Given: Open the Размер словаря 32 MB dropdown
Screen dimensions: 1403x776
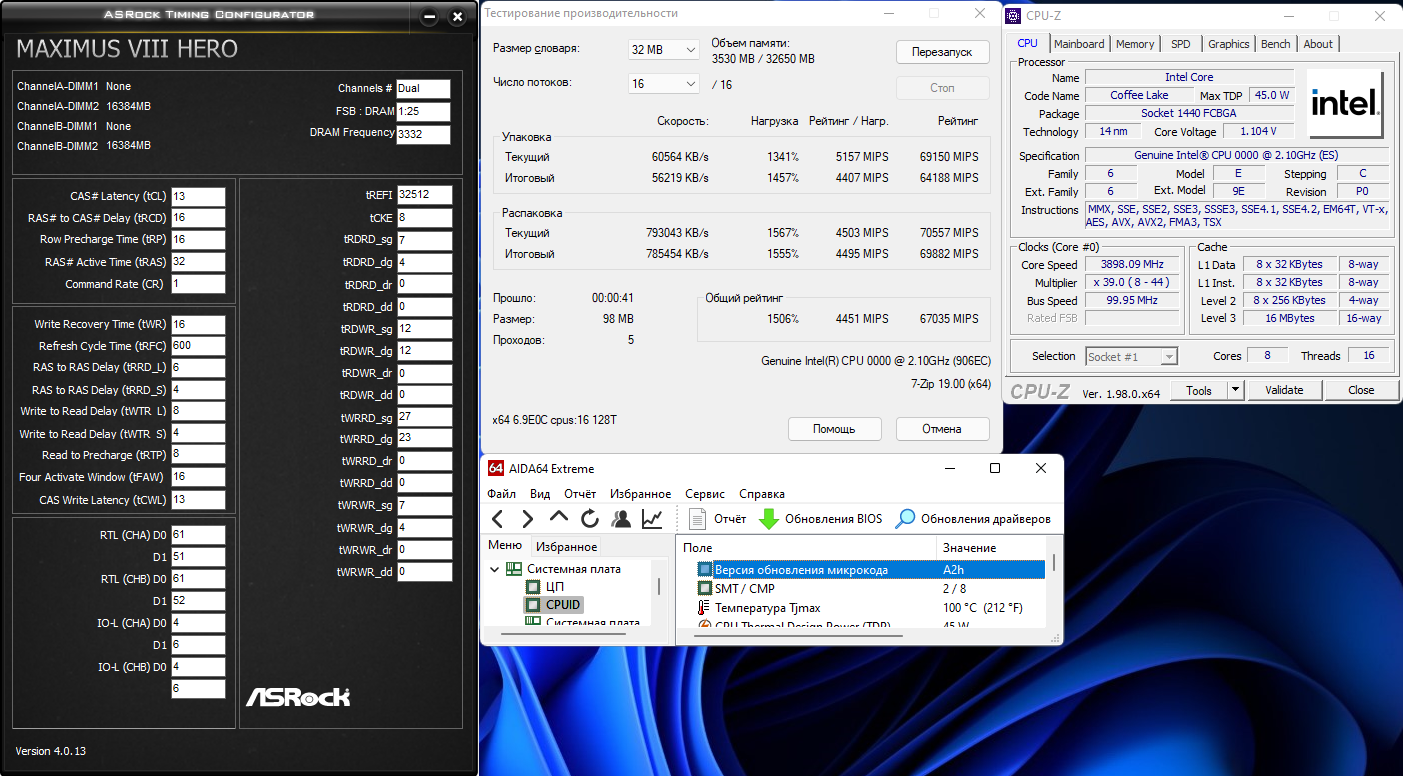Looking at the screenshot, I should point(664,50).
